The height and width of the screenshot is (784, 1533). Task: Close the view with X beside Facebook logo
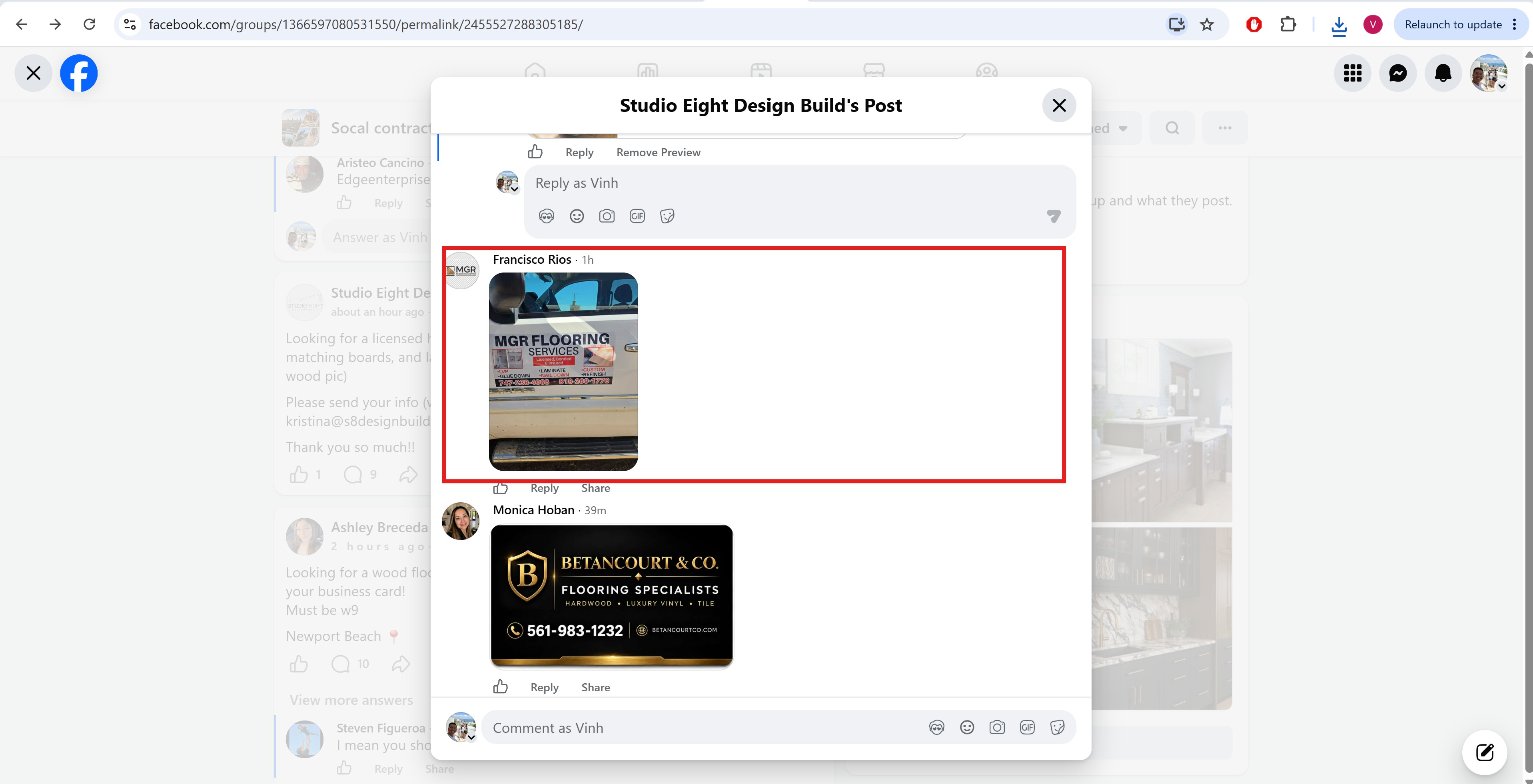pos(33,73)
